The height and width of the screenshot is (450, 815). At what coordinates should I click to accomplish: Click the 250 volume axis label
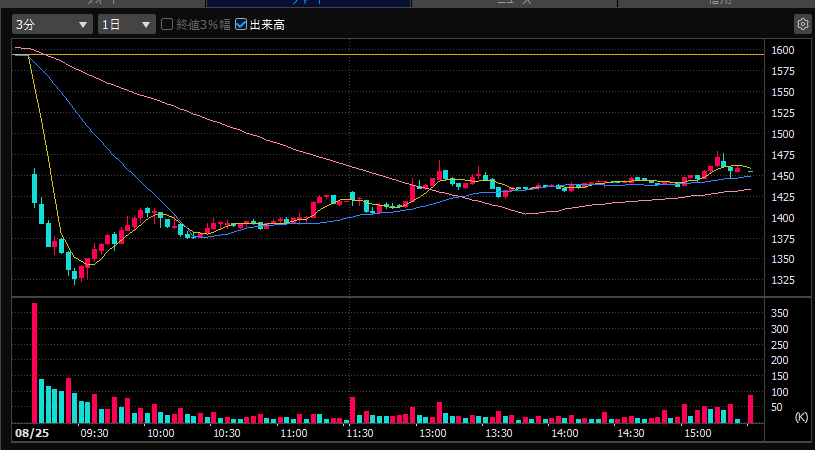pos(780,345)
